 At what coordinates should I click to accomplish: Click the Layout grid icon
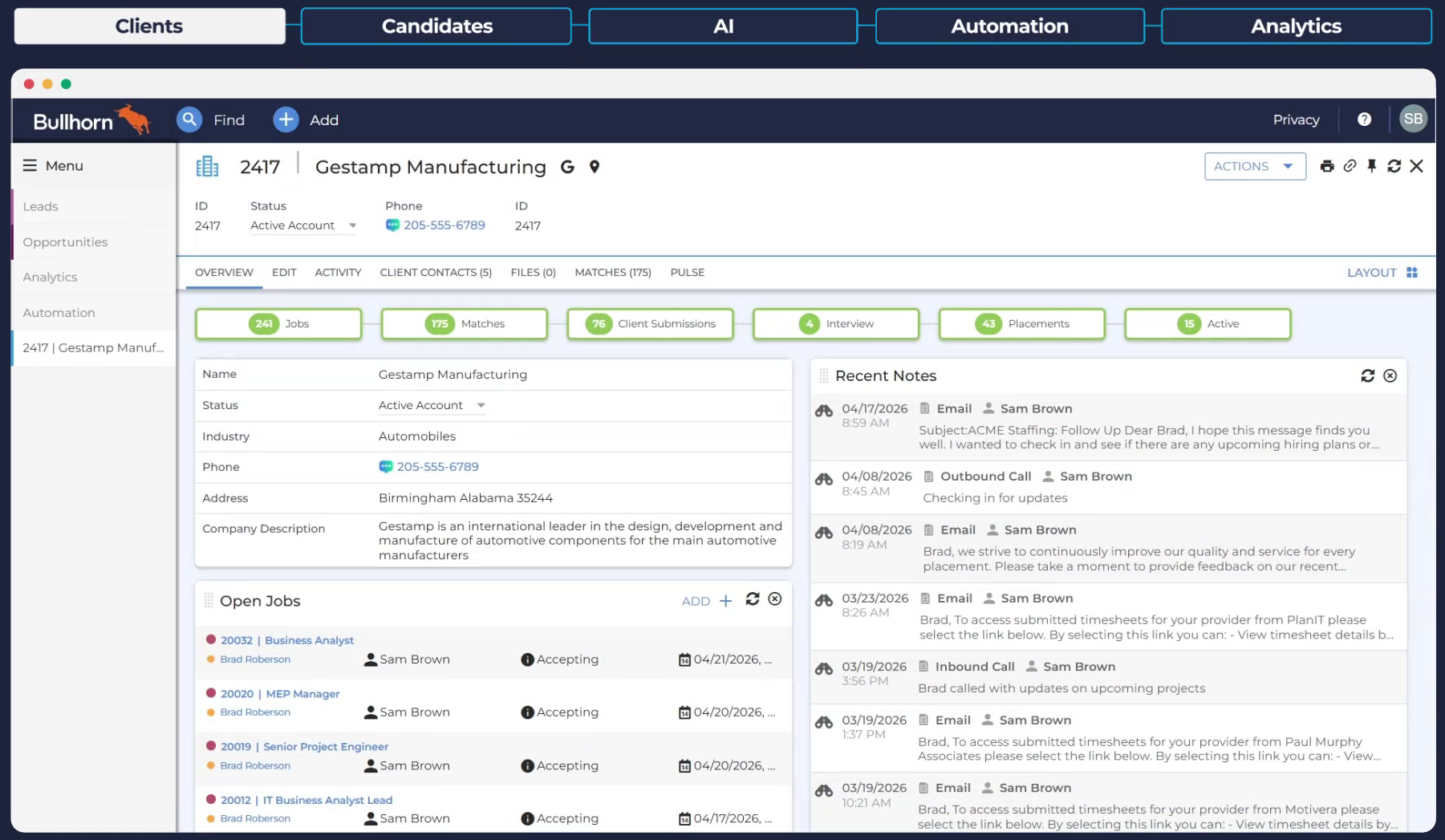pos(1412,273)
